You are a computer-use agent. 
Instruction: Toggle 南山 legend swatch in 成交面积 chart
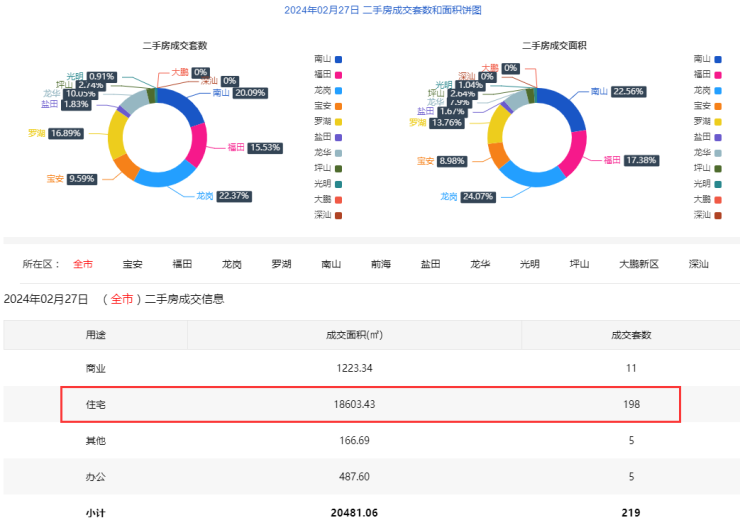718,59
